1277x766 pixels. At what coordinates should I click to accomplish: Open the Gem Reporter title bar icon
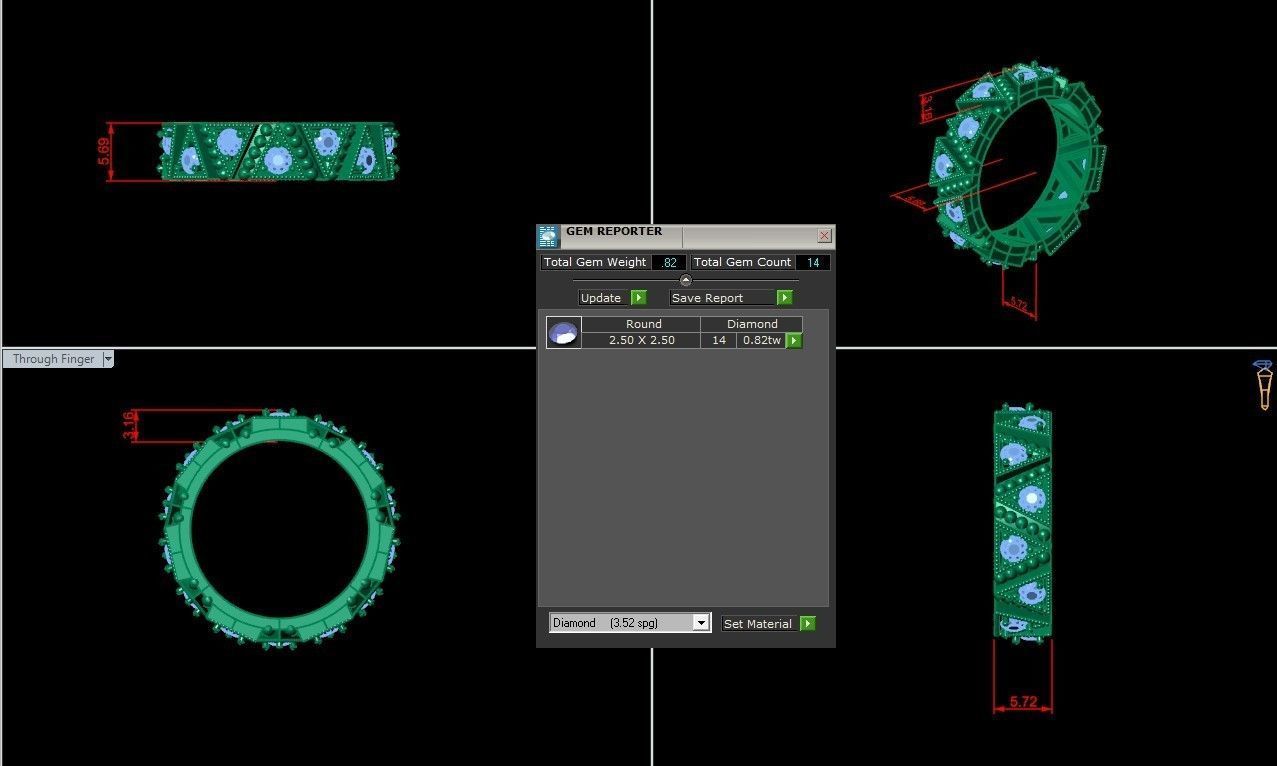[x=547, y=236]
